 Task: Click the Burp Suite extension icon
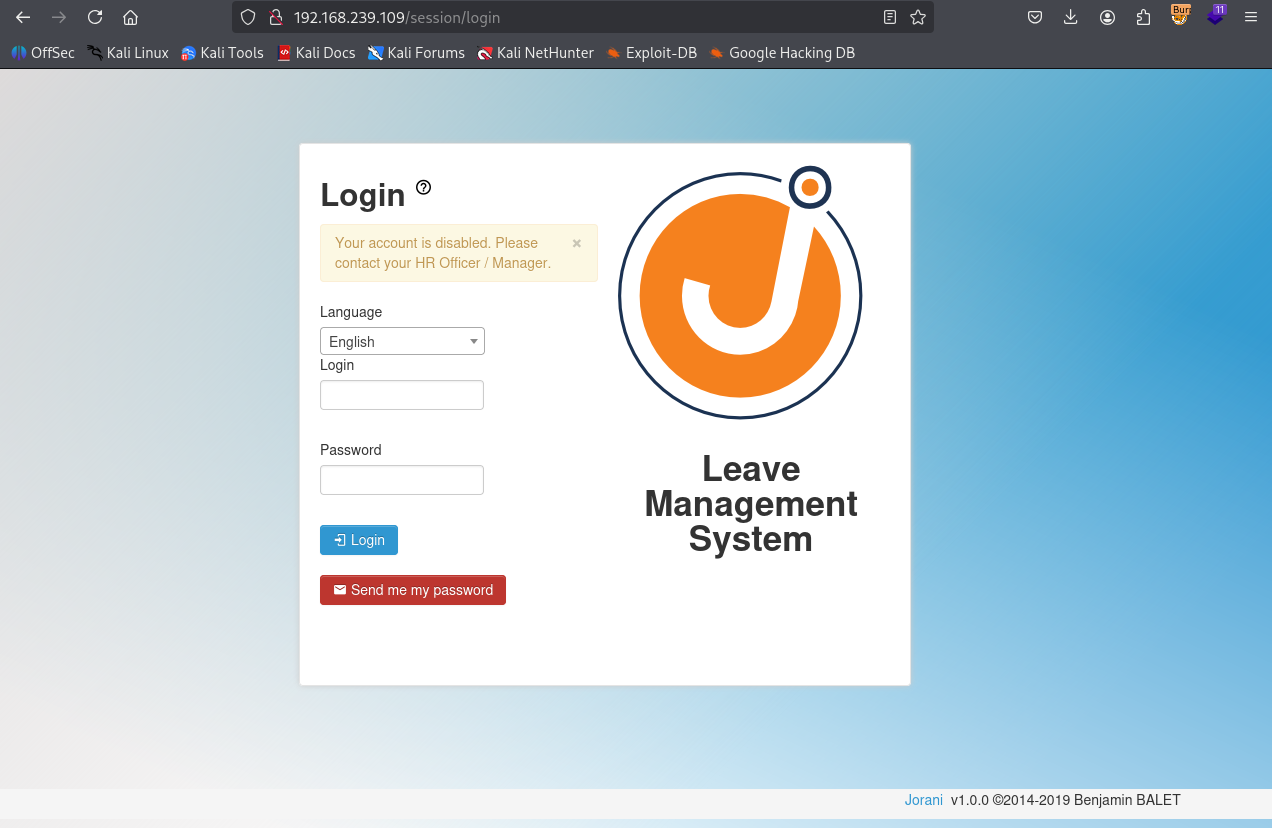click(1180, 16)
